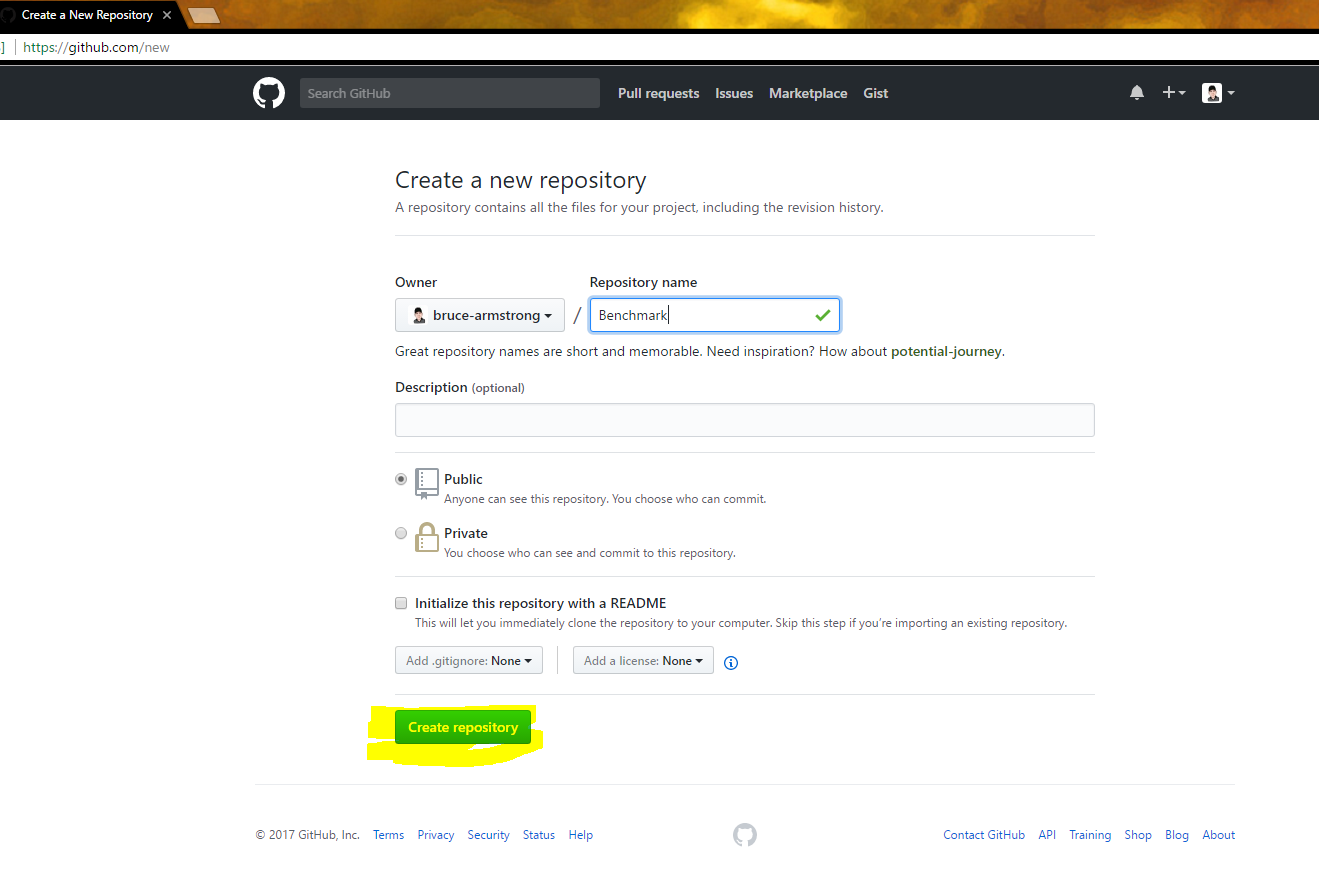Click the footer GitHub logo

click(x=745, y=835)
